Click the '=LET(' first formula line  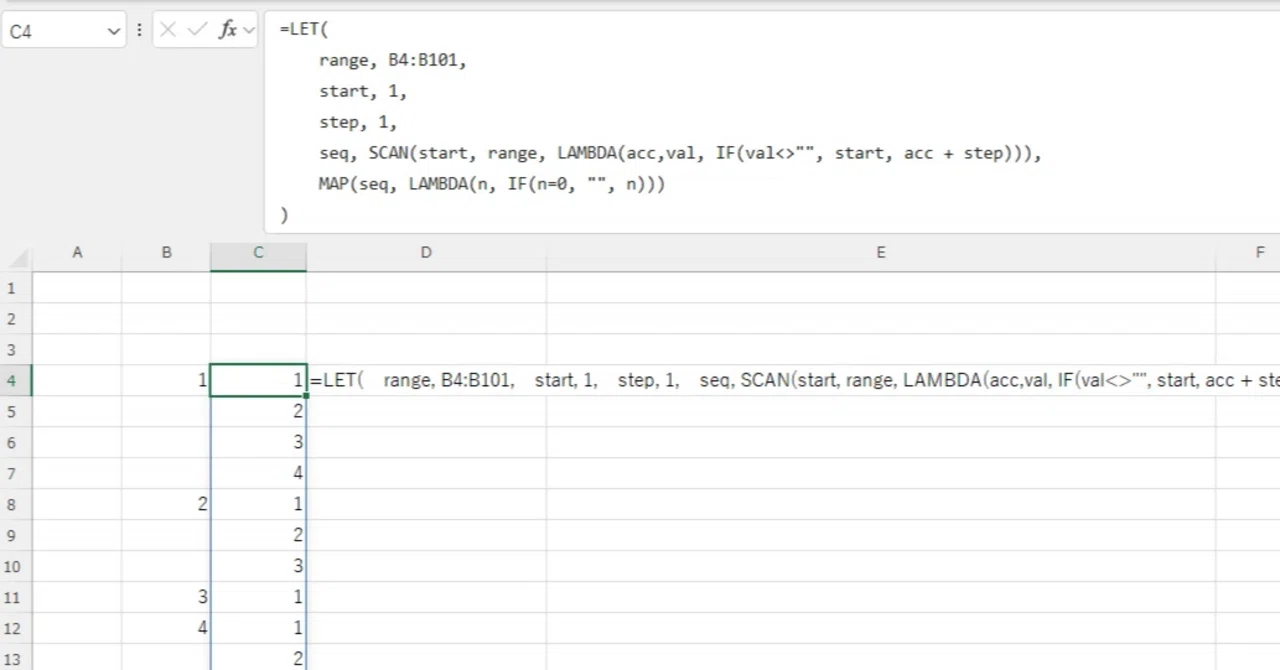click(304, 29)
